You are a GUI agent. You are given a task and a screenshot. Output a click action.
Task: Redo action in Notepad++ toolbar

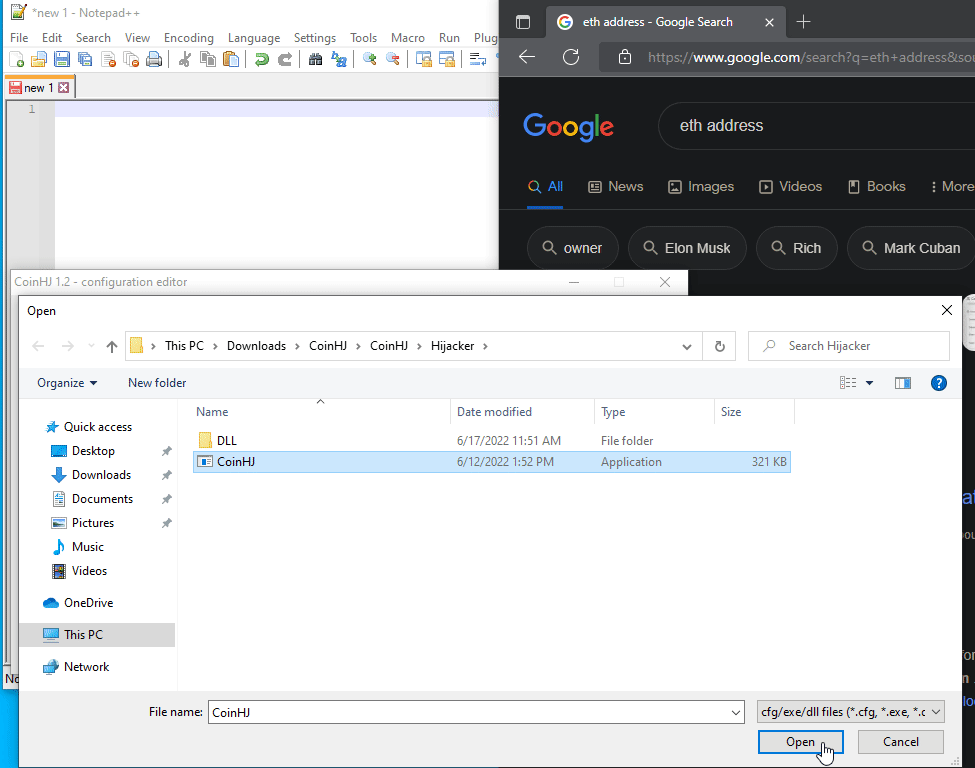coord(285,59)
